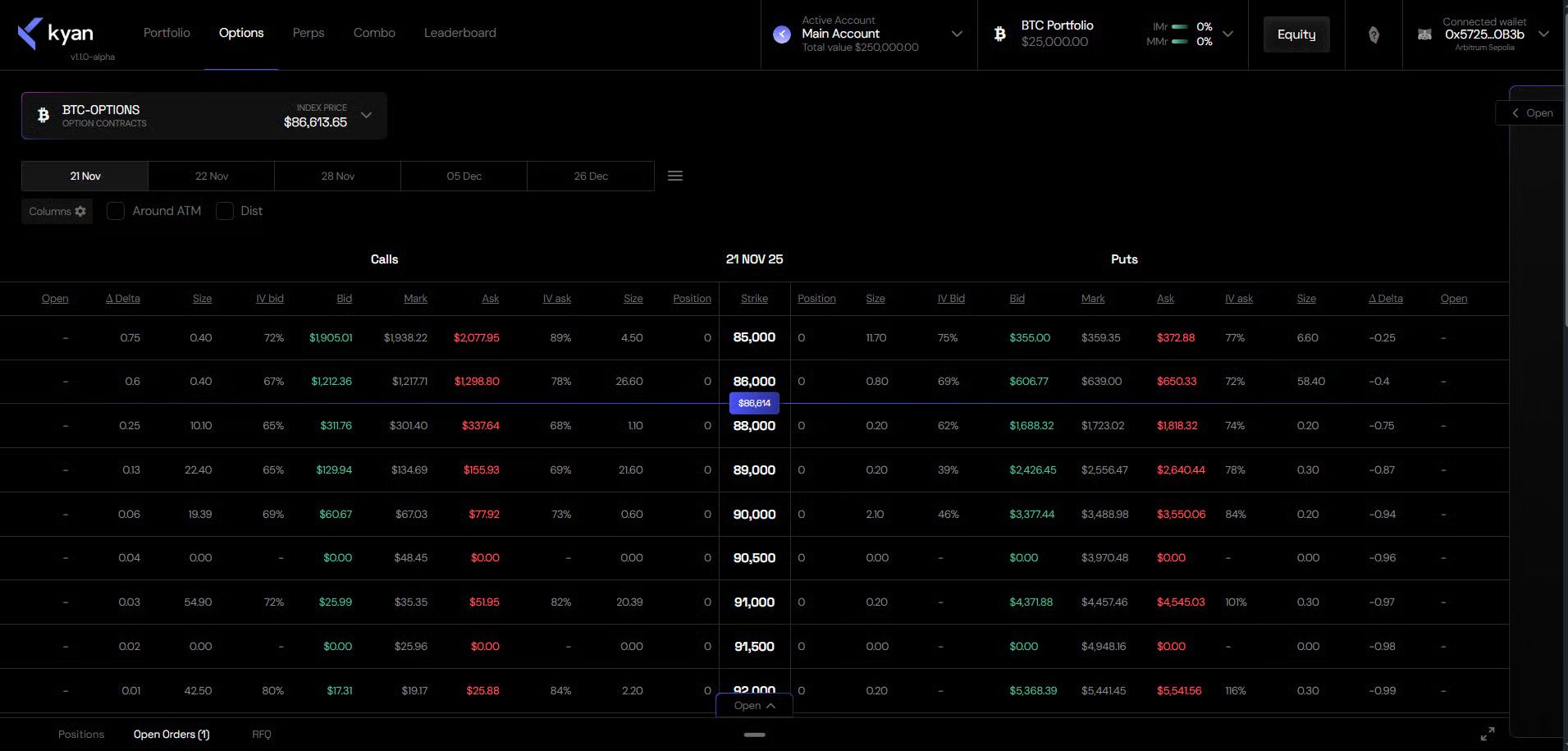The height and width of the screenshot is (751, 1568).
Task: Enable the Around ATM checkbox
Action: pyautogui.click(x=116, y=211)
